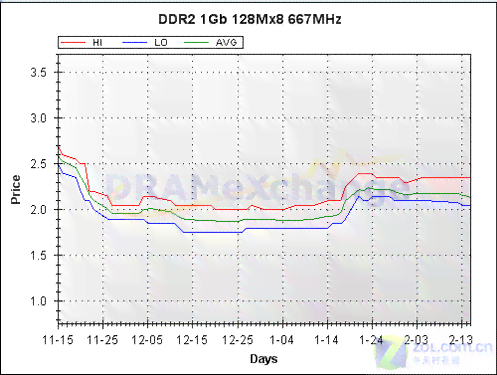Click the 1-14 date label

point(327,340)
